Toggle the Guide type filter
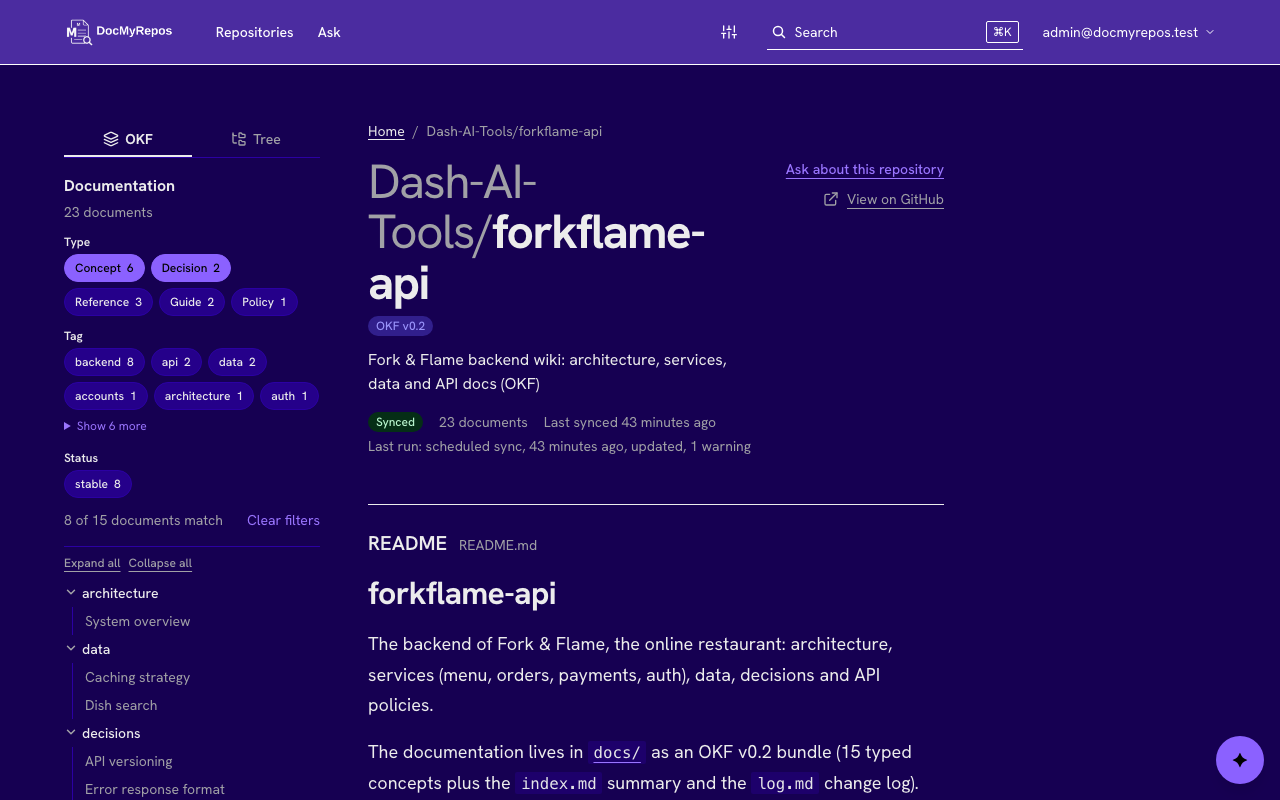Screen dimensions: 1280x800 coord(192,302)
